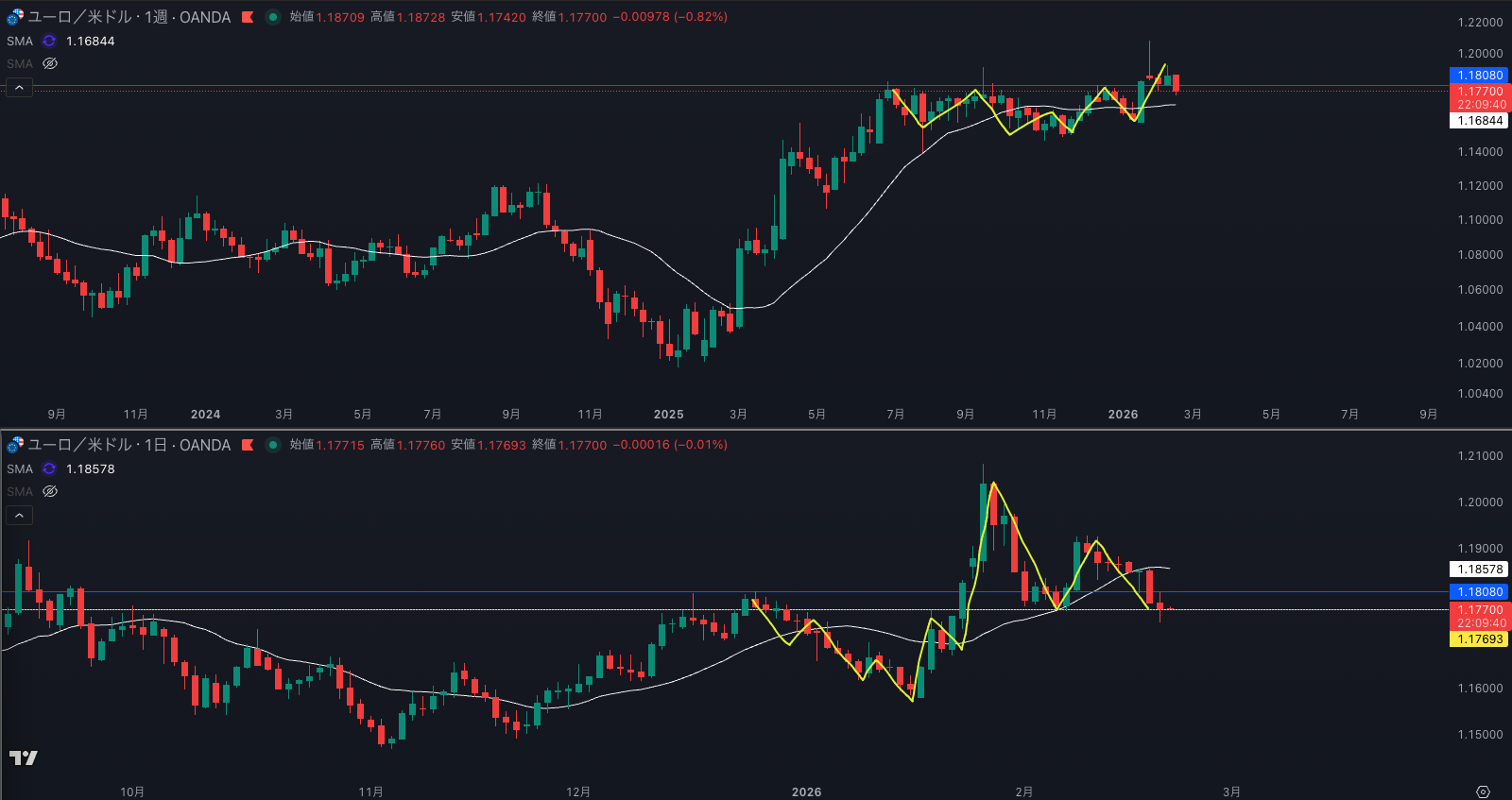Click the TradingView logo on daily chart

24,757
